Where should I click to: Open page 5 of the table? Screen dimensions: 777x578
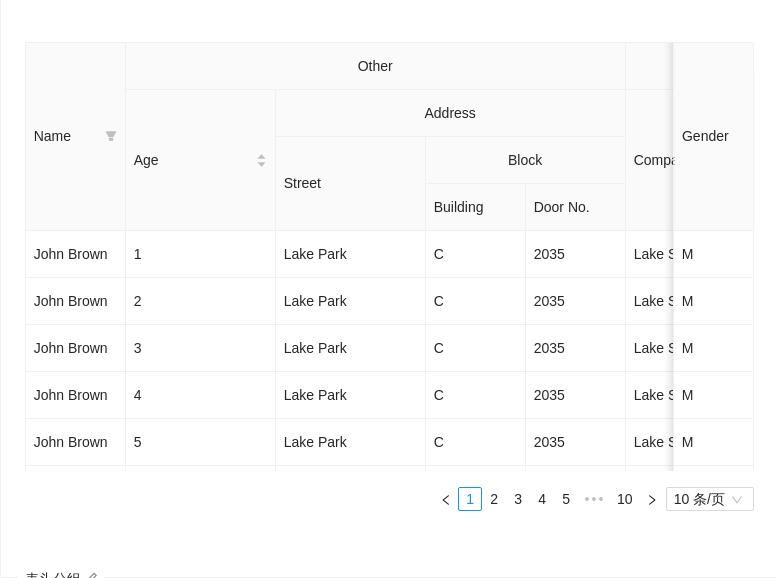pyautogui.click(x=566, y=499)
